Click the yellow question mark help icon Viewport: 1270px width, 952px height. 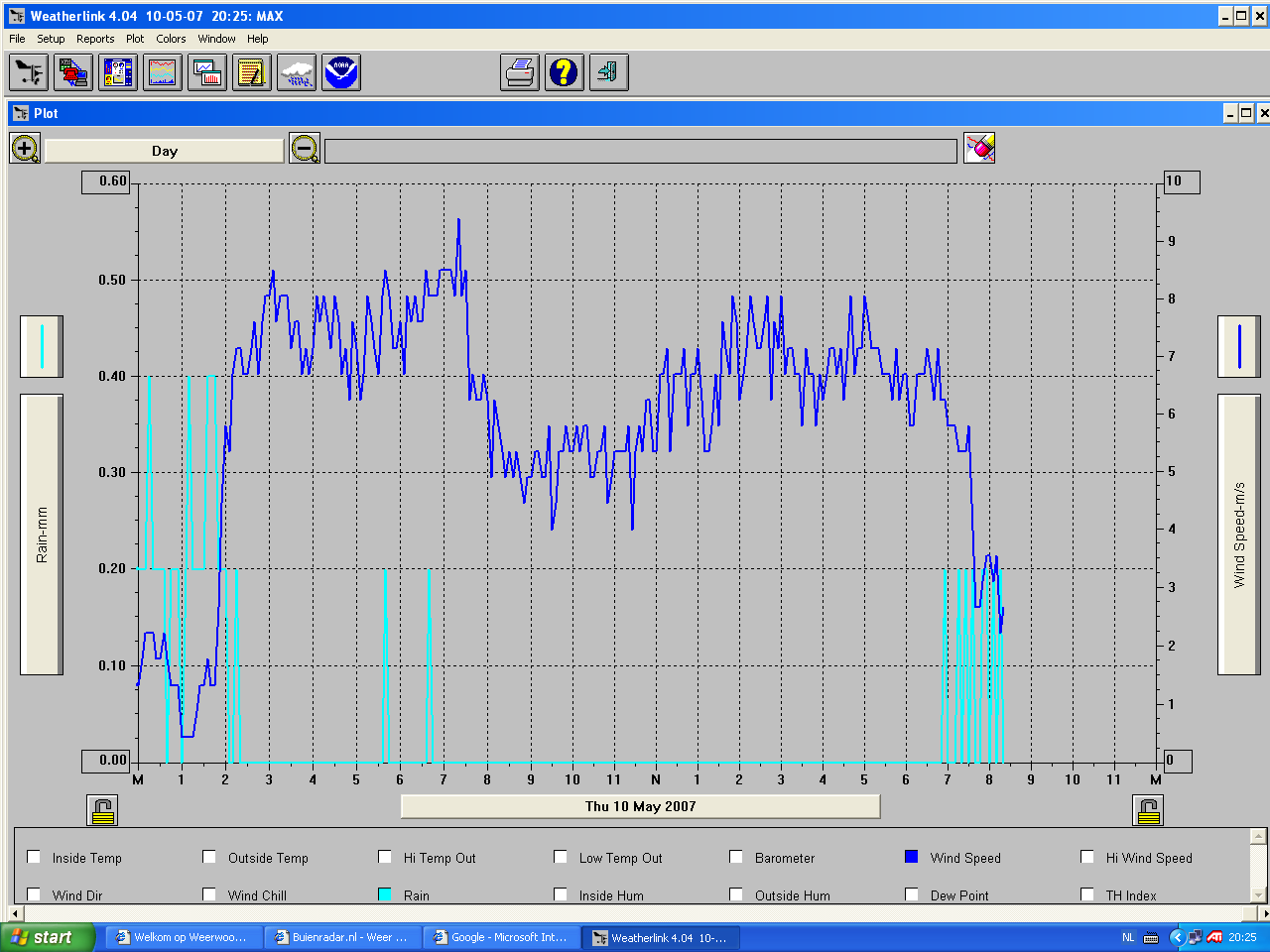[565, 72]
